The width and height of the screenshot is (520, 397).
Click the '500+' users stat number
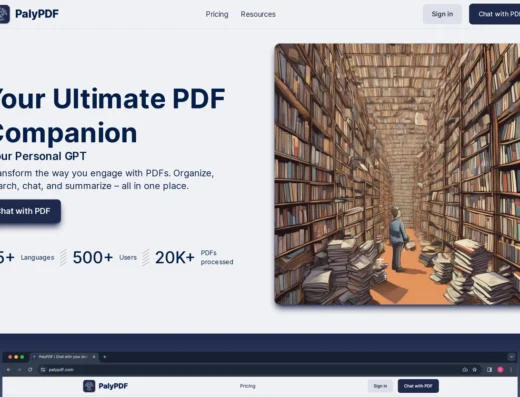click(93, 257)
